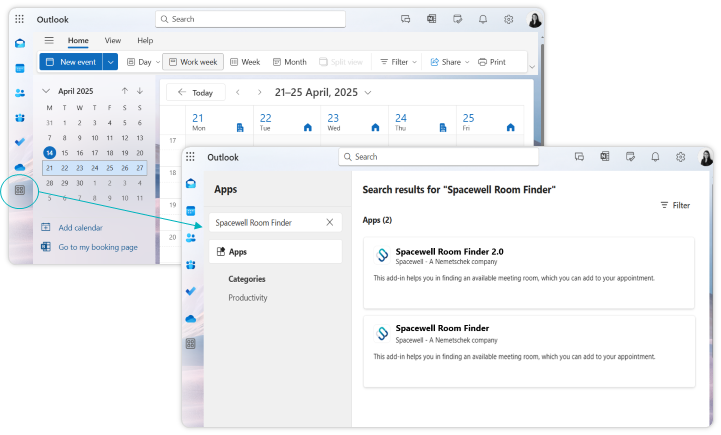Open Add calendar link
Screen dimensions: 721x435
[72, 228]
